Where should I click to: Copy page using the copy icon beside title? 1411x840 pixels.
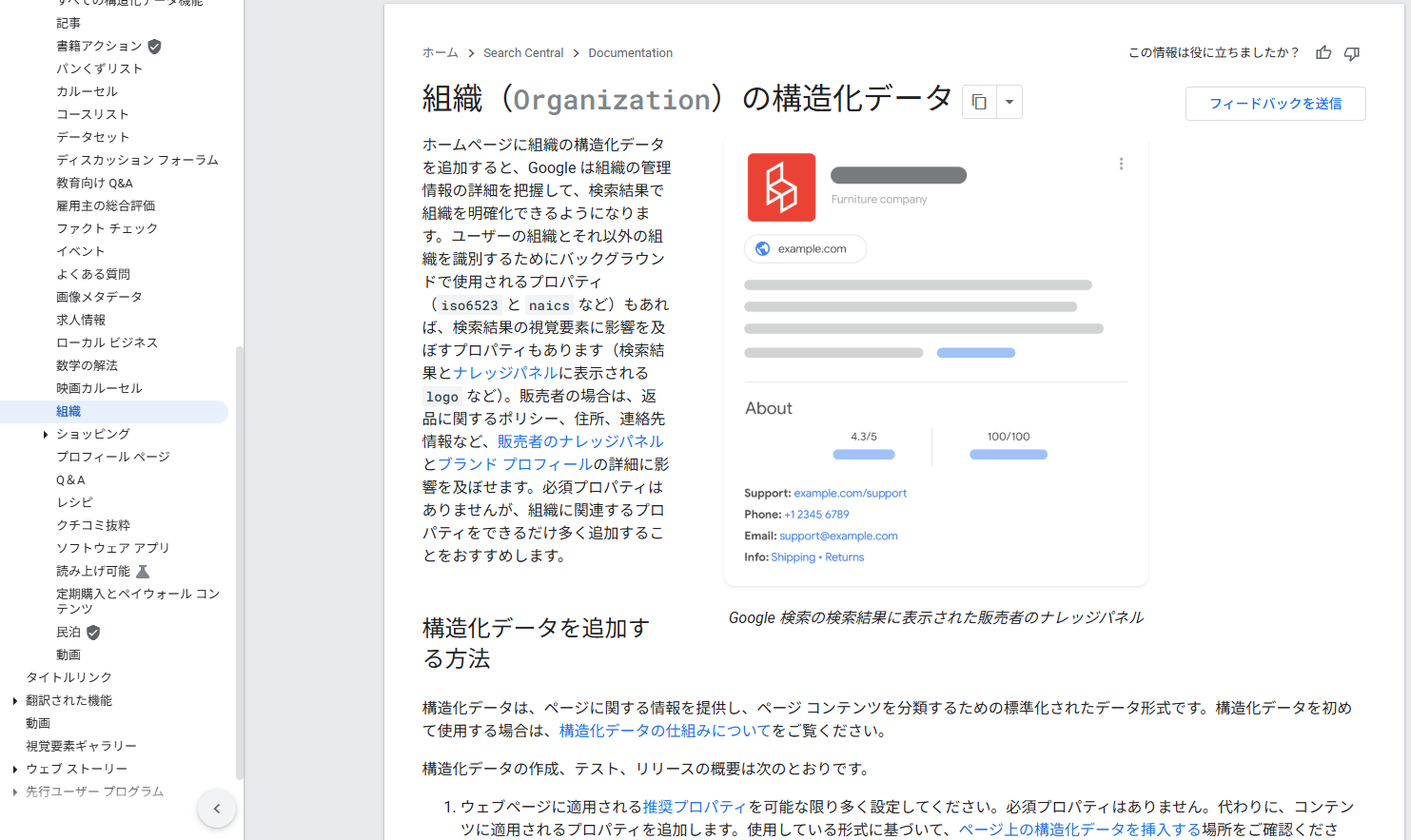(x=979, y=102)
